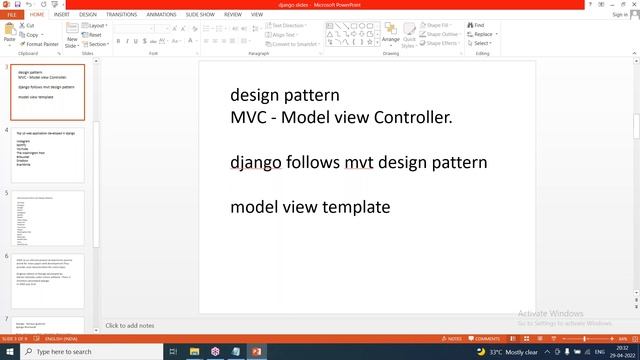Collapse the ribbon with the arrow

pyautogui.click(x=634, y=53)
